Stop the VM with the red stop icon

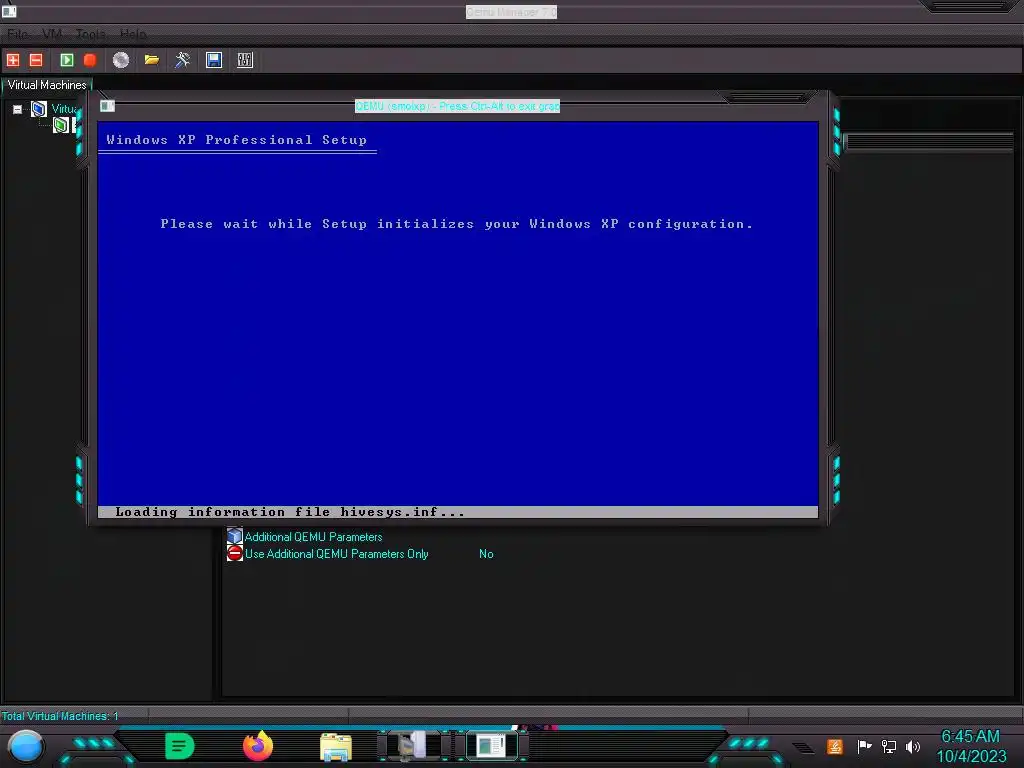click(x=90, y=60)
